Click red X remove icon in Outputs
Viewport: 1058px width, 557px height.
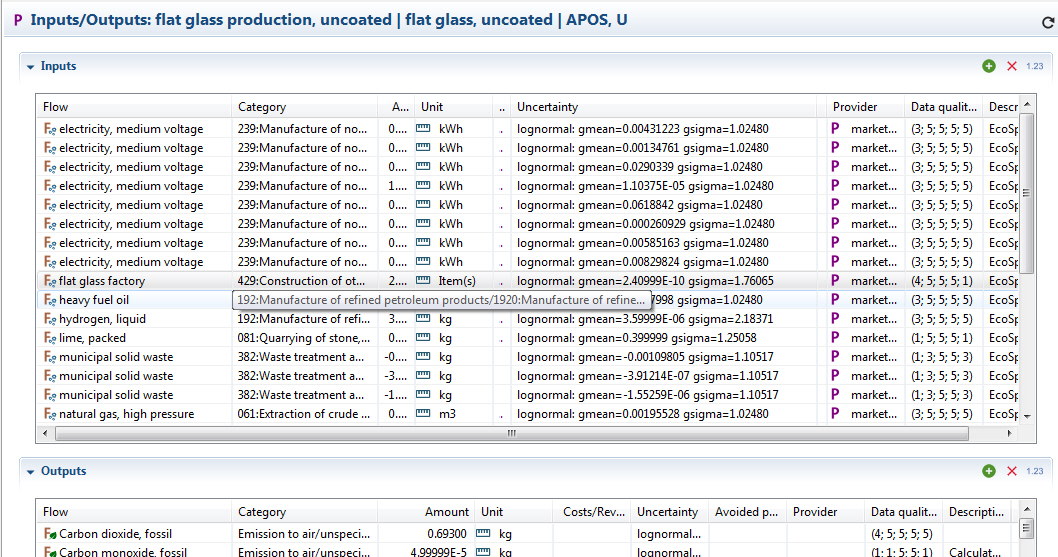tap(1012, 471)
